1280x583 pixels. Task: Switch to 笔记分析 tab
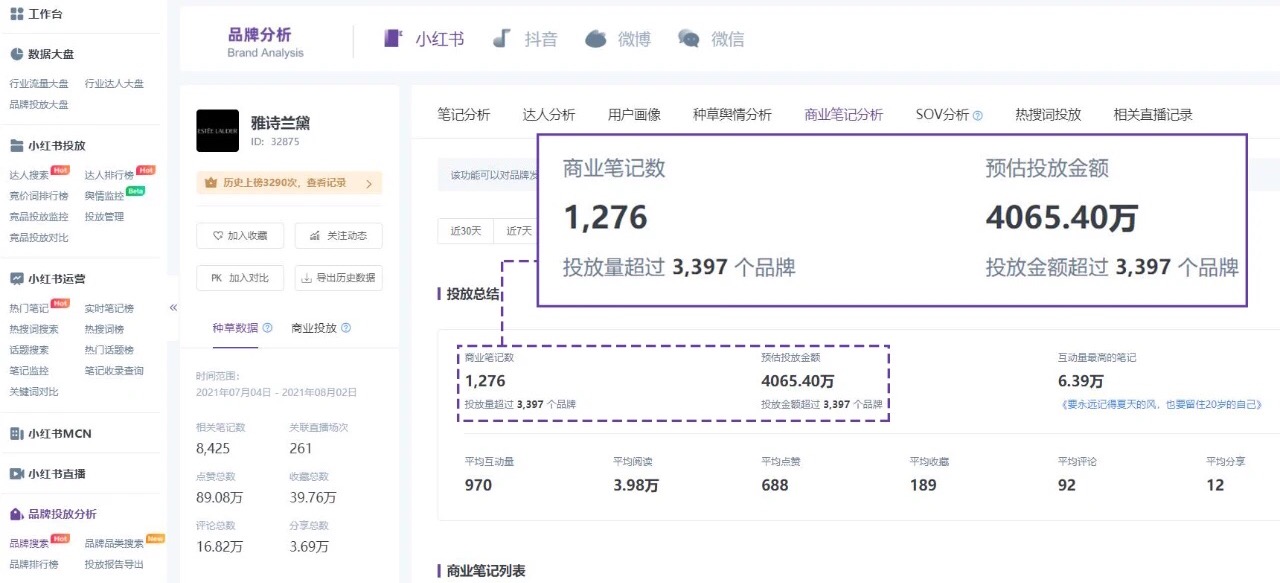coord(464,115)
